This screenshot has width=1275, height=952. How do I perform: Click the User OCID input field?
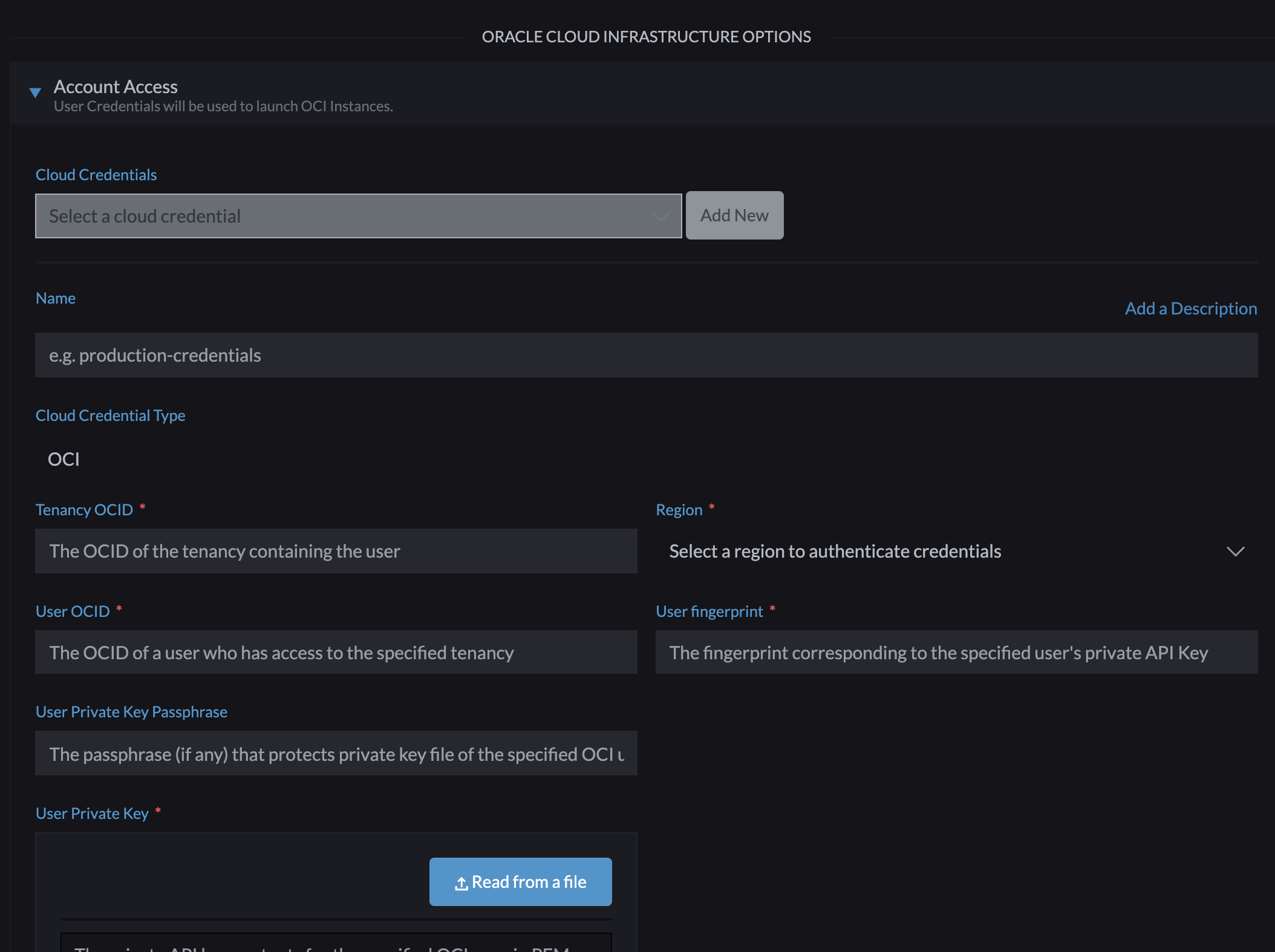[x=336, y=653]
